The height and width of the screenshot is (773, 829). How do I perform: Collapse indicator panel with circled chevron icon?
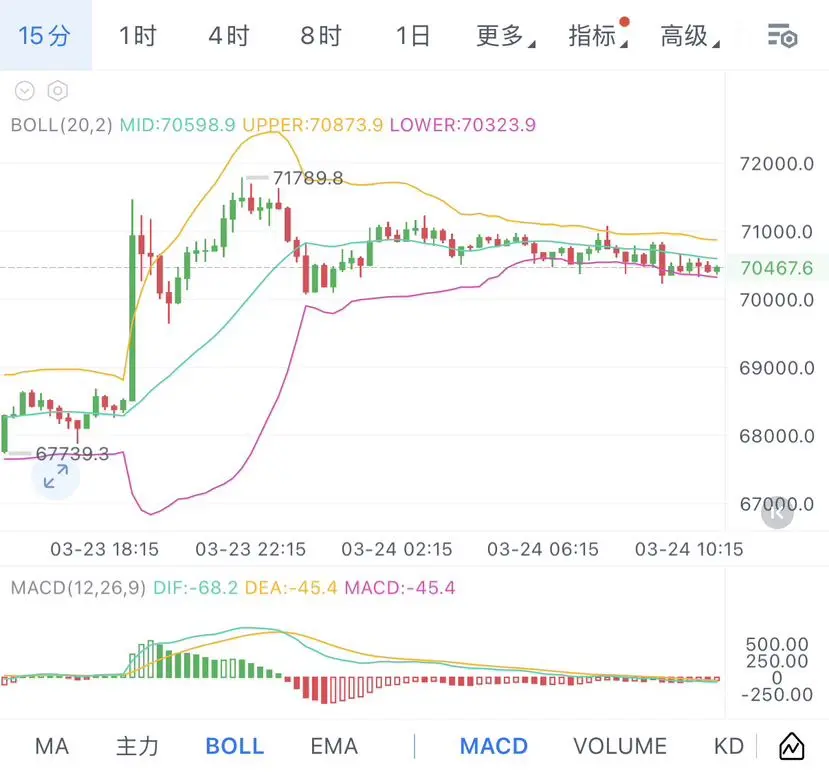pos(25,91)
